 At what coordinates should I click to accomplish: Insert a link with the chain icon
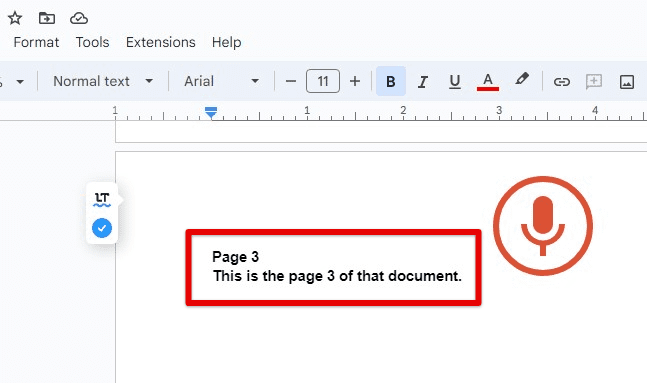(562, 82)
